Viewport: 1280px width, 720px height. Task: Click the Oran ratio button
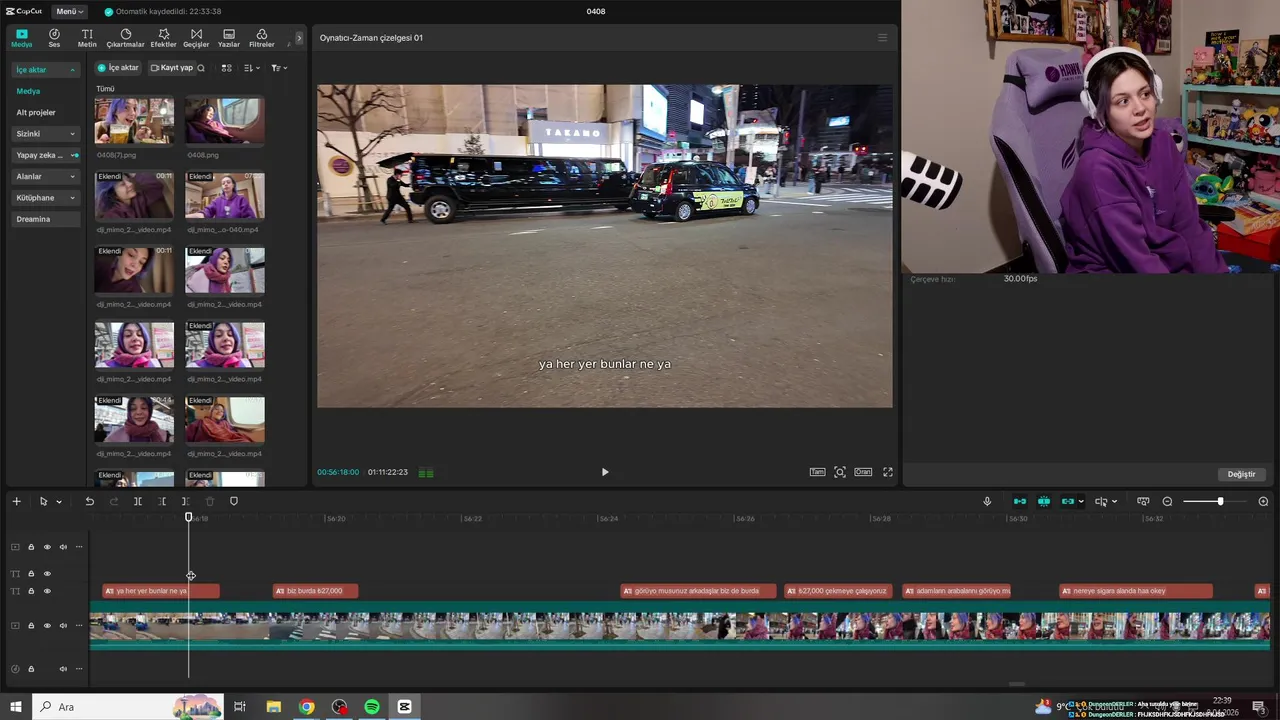click(x=862, y=472)
